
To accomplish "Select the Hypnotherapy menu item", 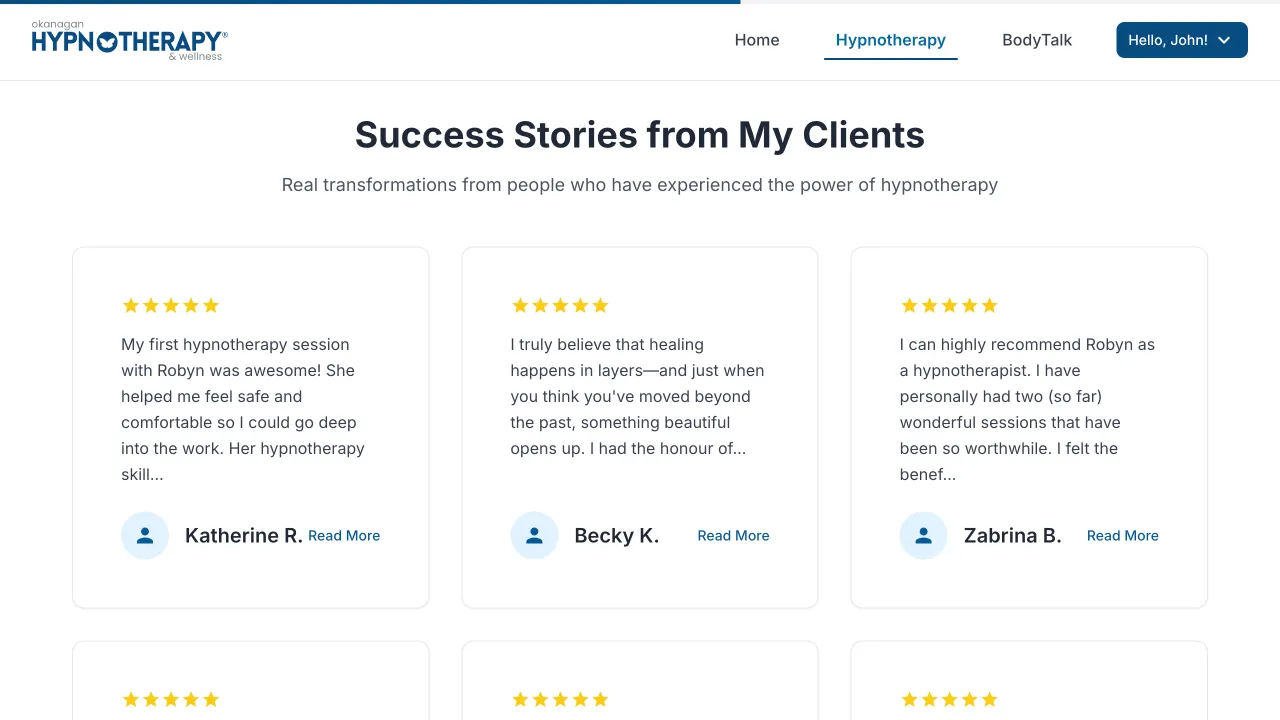I will (890, 40).
